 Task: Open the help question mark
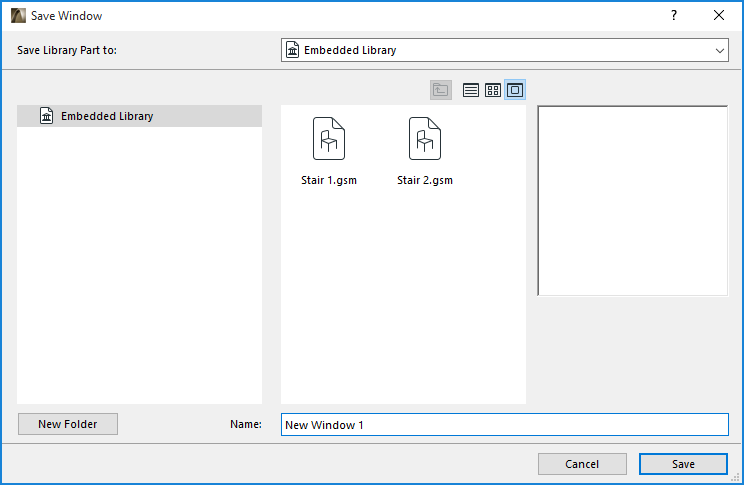pos(674,16)
